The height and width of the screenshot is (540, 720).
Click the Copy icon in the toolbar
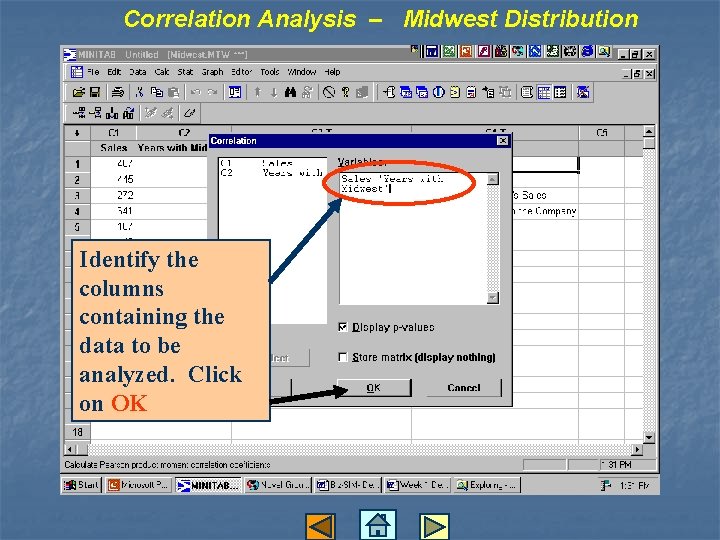(x=157, y=92)
